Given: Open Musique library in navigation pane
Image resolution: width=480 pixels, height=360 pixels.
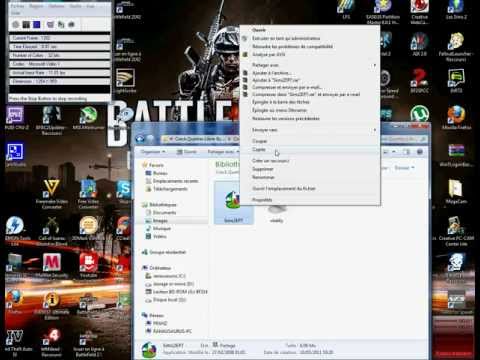Looking at the screenshot, I should click(x=158, y=228).
